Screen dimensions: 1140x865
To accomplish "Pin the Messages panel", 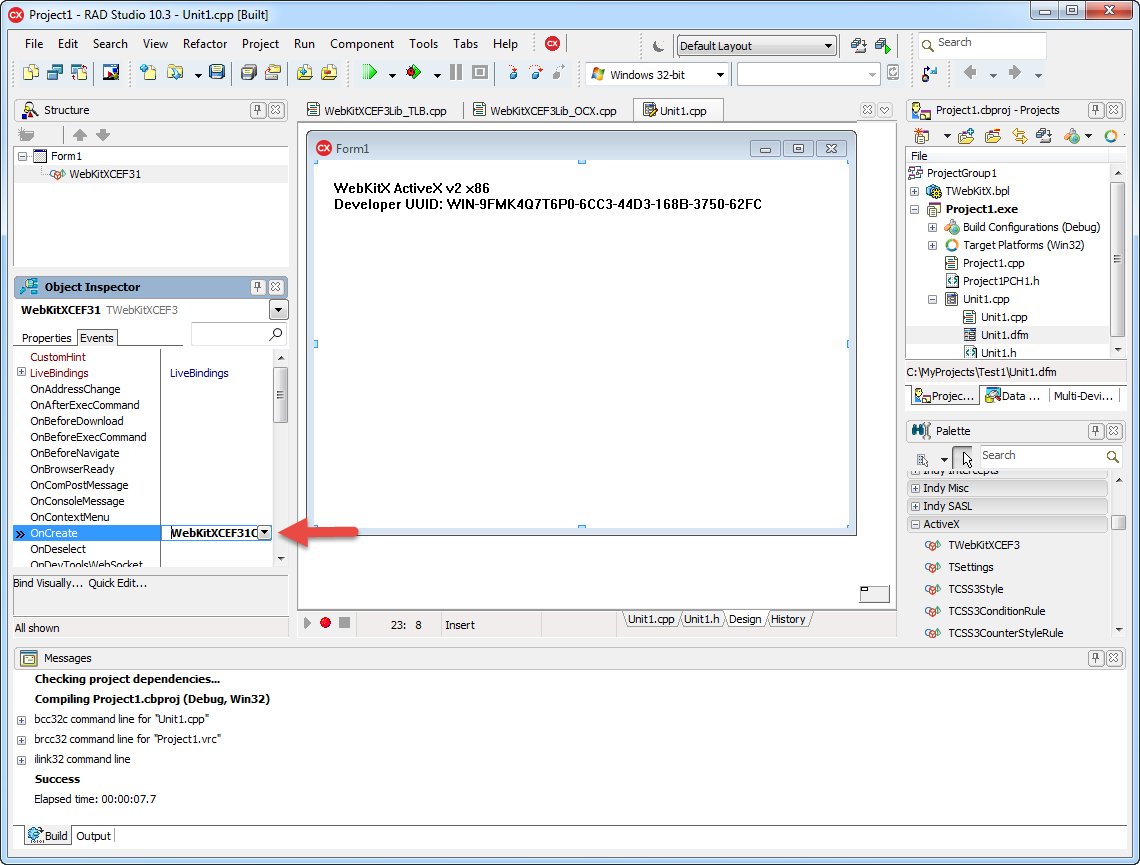I will click(1095, 658).
